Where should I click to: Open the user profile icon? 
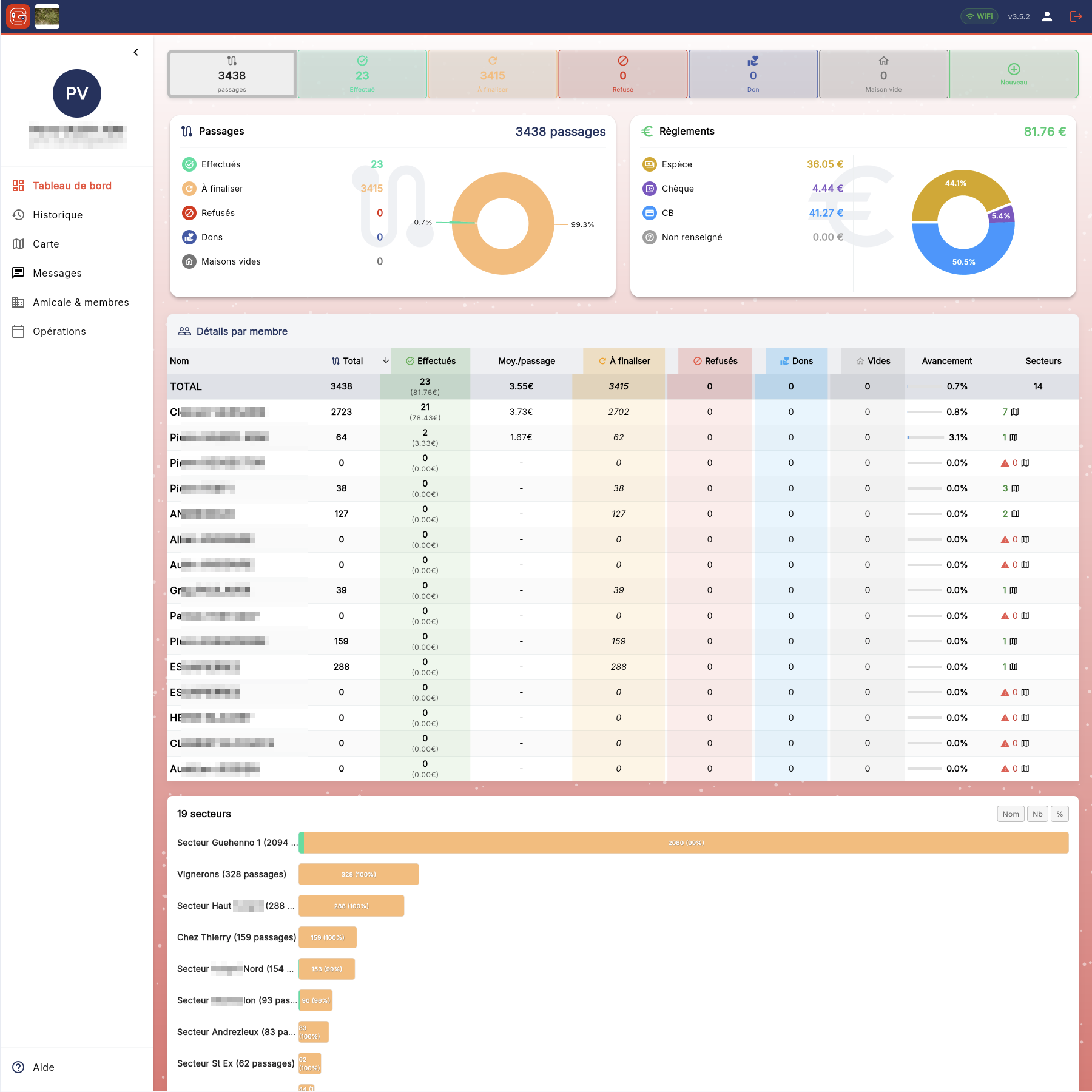1047,16
